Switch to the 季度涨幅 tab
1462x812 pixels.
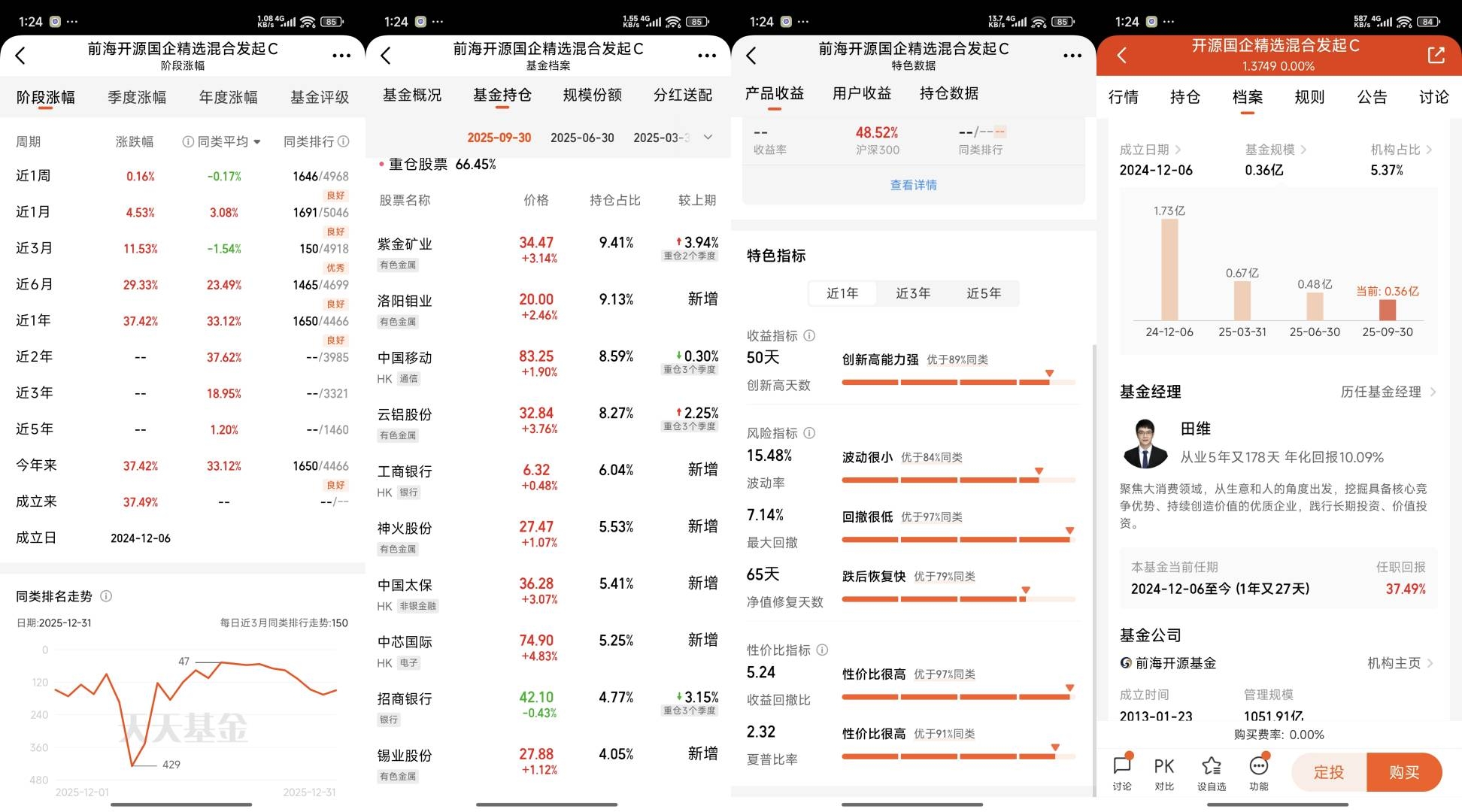[x=137, y=97]
